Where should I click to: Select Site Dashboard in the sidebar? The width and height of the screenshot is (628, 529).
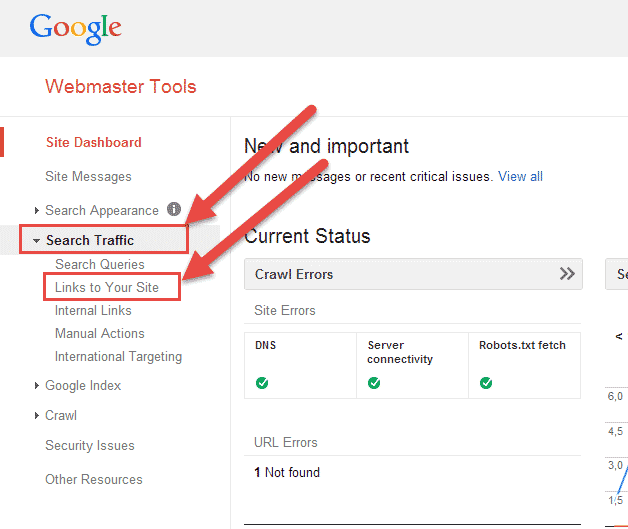[x=93, y=142]
